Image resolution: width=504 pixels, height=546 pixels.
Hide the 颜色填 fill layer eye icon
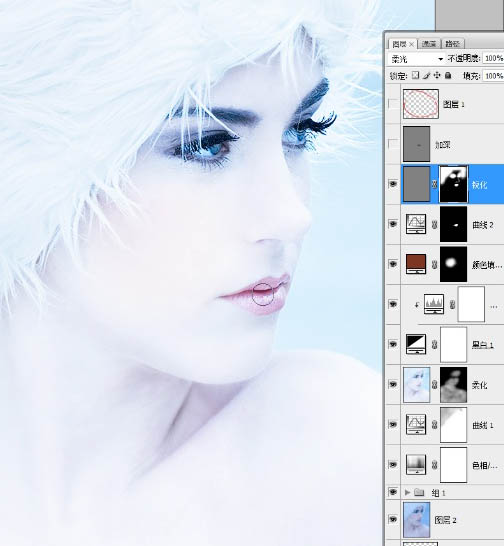(393, 264)
